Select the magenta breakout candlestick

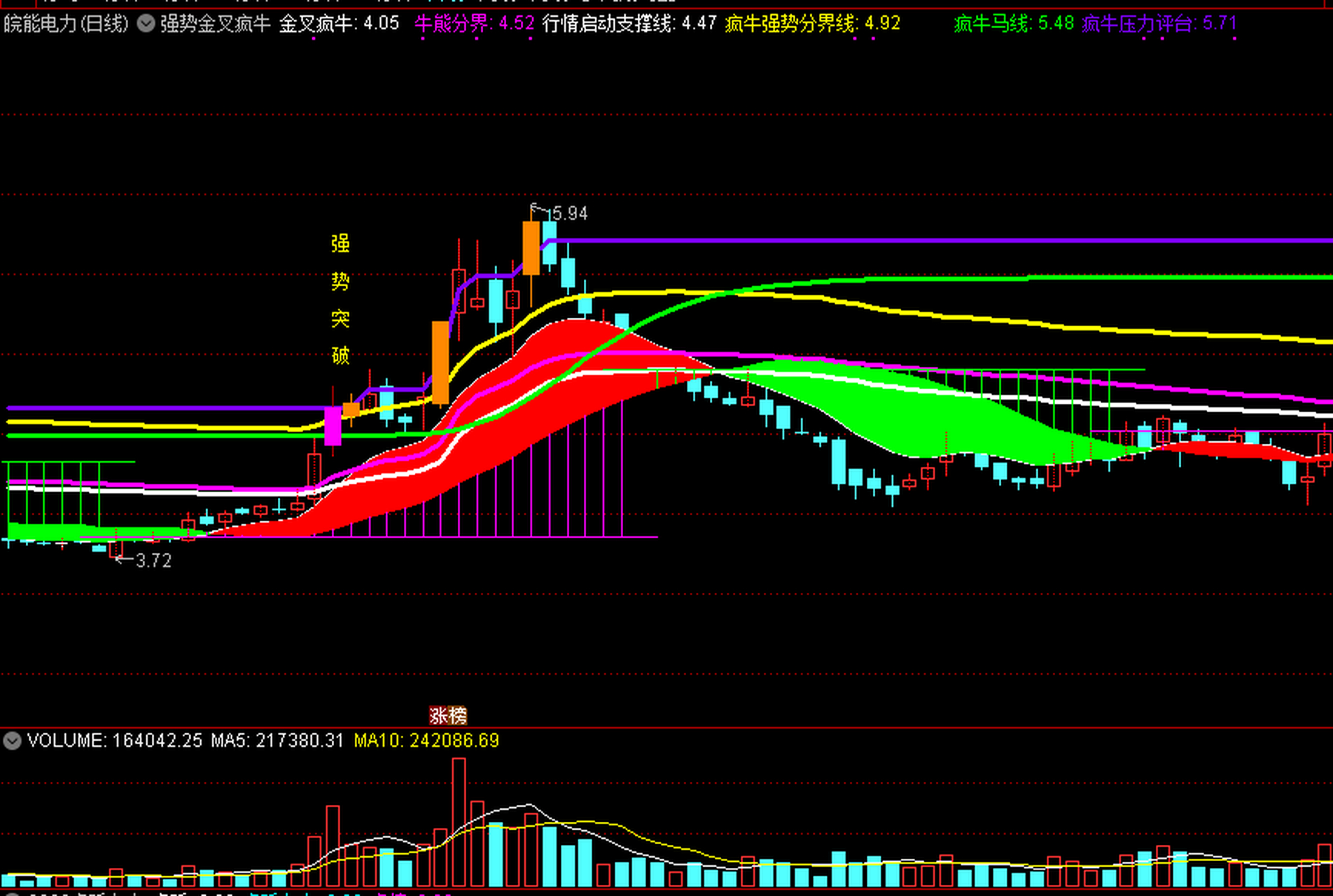pos(333,426)
